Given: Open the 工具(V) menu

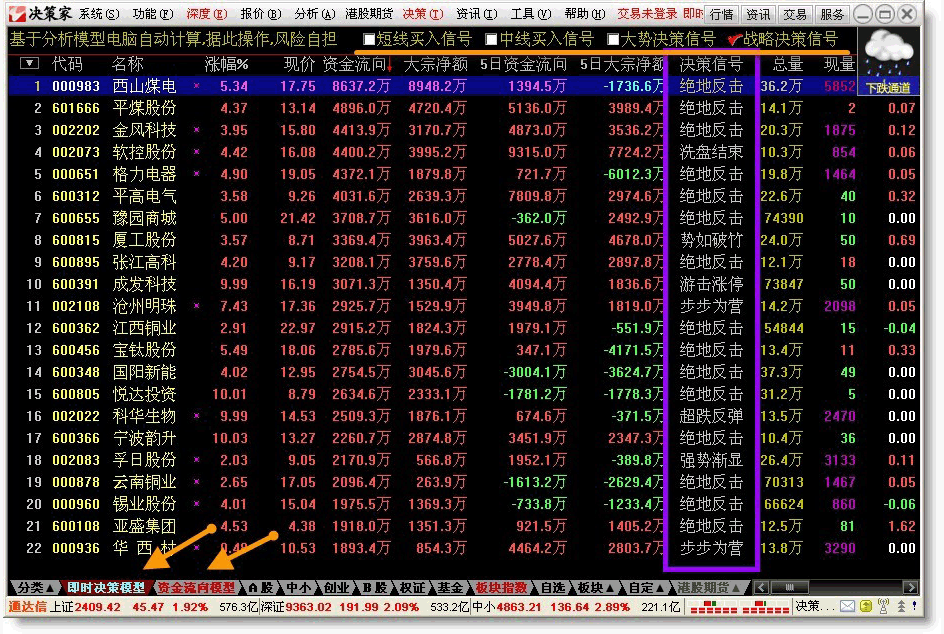Looking at the screenshot, I should [x=531, y=13].
